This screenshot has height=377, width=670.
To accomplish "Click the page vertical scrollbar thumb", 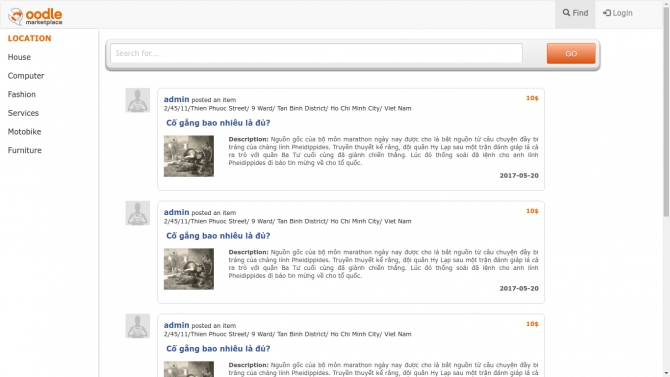I will click(x=666, y=111).
